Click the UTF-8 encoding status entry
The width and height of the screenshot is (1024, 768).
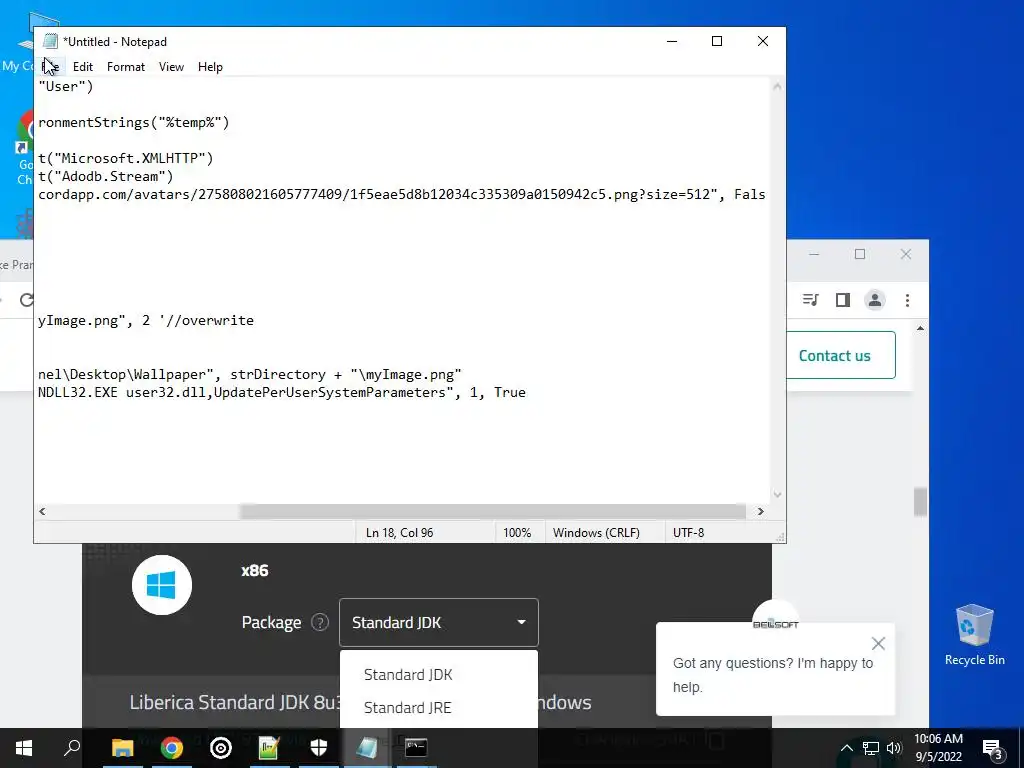(x=688, y=533)
